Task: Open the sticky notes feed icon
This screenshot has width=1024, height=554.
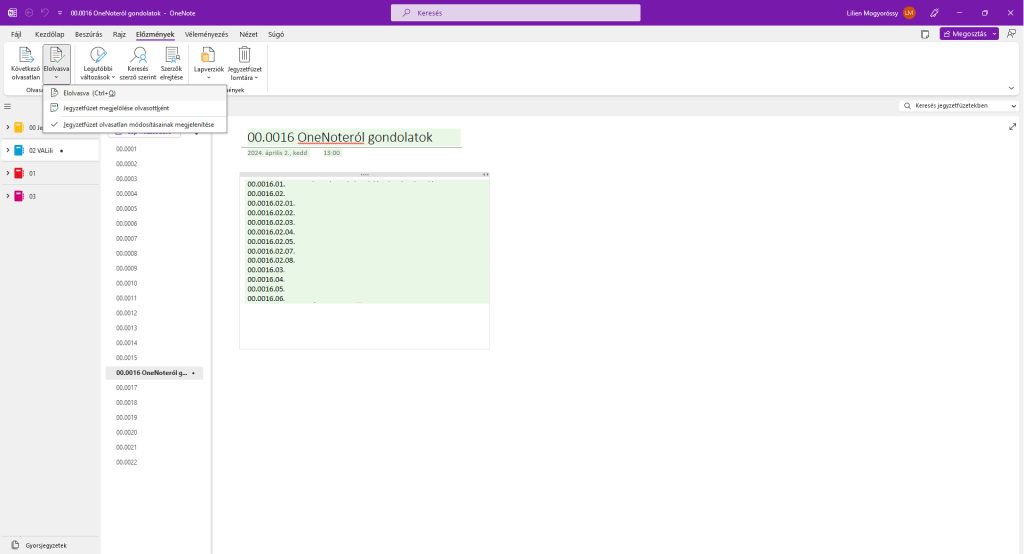Action: point(926,33)
